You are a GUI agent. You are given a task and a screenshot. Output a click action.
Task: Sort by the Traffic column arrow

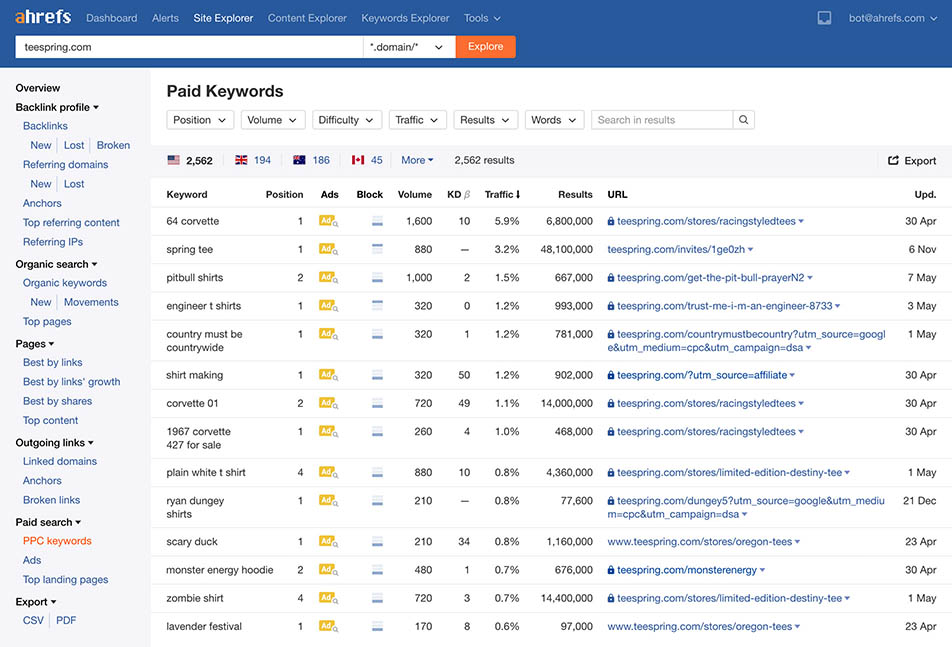[518, 195]
